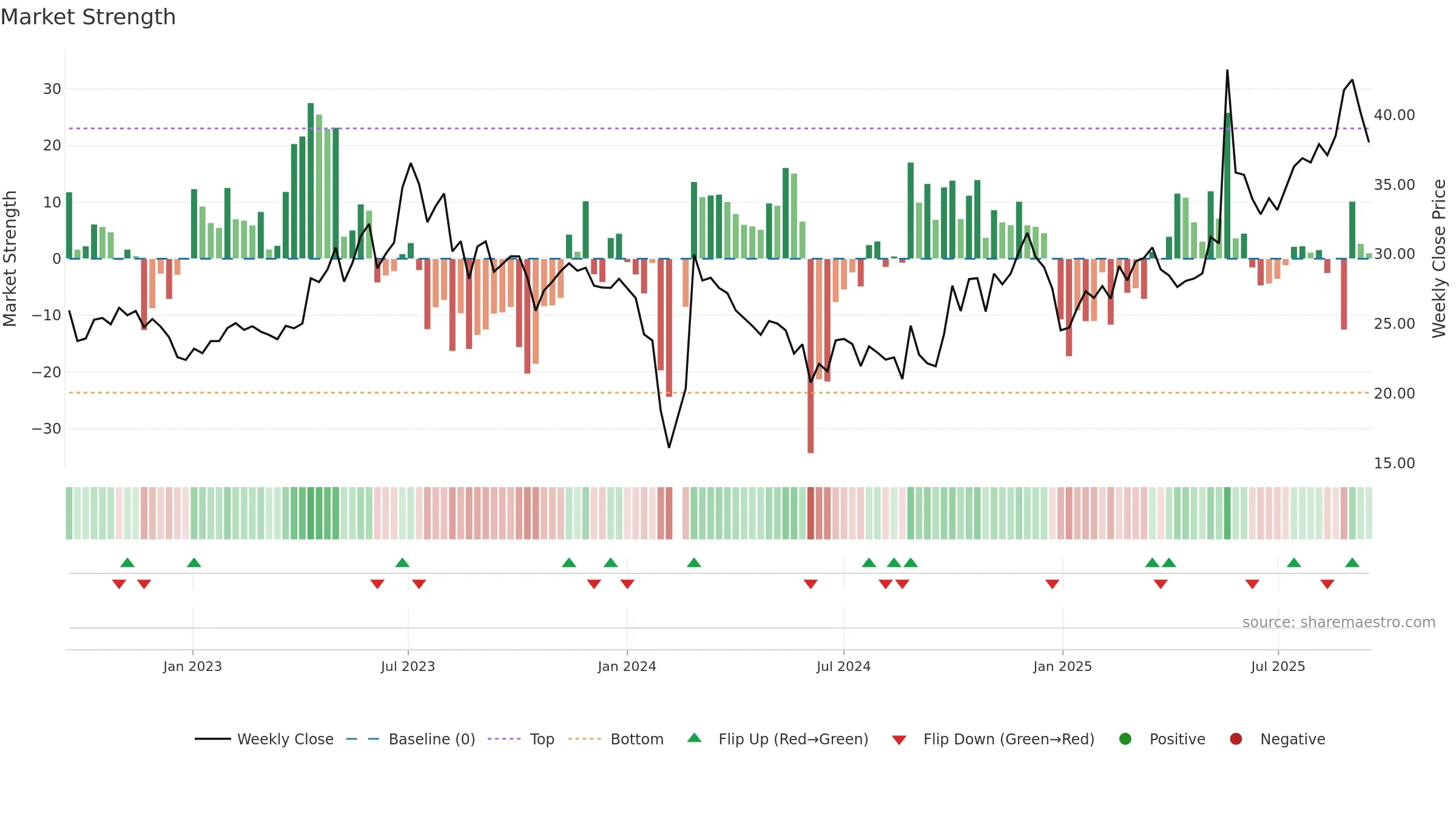The image size is (1456, 819).
Task: Click the black Weekly Close line sample in legend
Action: [x=213, y=739]
